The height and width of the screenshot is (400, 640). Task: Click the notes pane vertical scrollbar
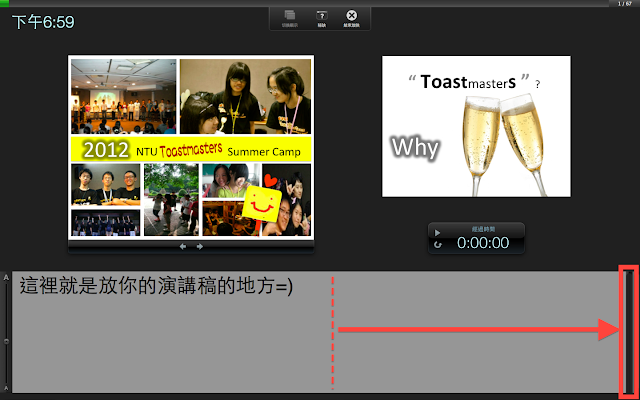pyautogui.click(x=629, y=331)
